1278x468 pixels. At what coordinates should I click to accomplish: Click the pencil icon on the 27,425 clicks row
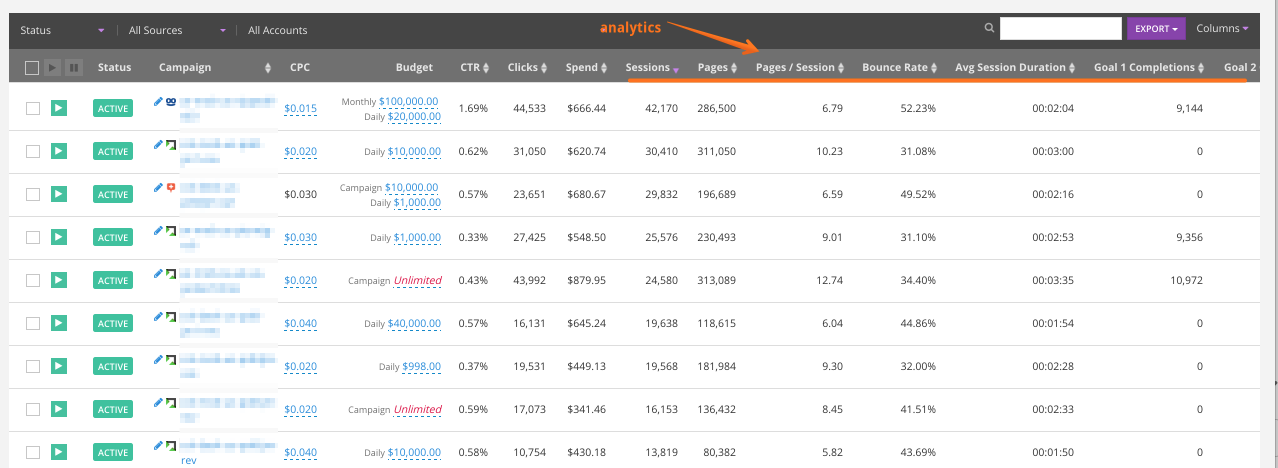[x=158, y=230]
